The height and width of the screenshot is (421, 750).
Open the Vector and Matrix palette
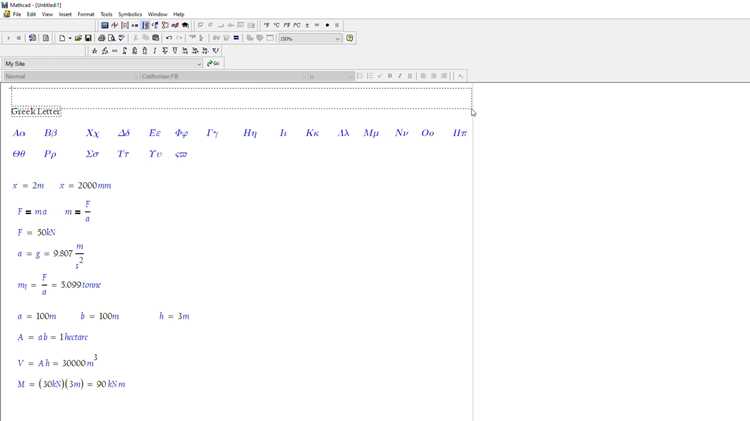[125, 25]
